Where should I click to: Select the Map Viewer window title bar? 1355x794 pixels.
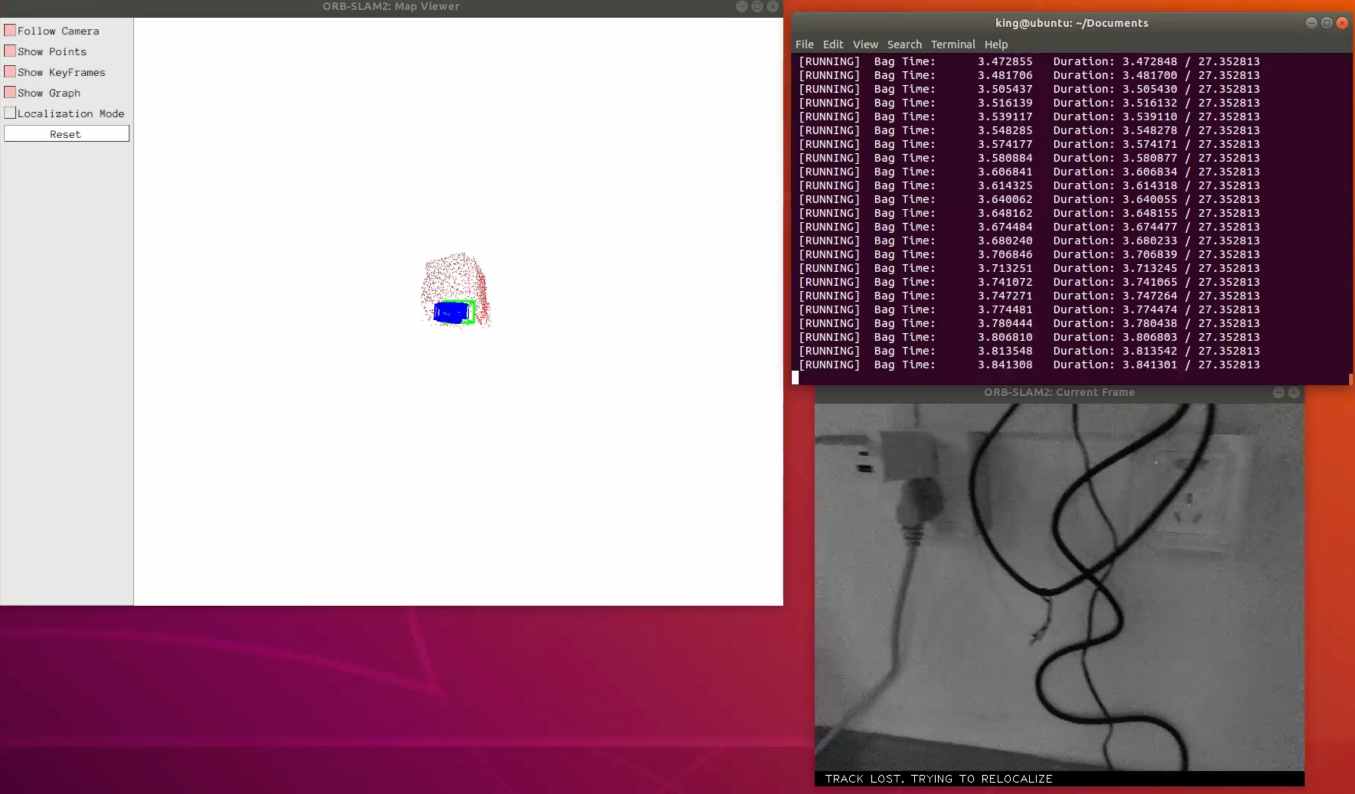tap(390, 6)
